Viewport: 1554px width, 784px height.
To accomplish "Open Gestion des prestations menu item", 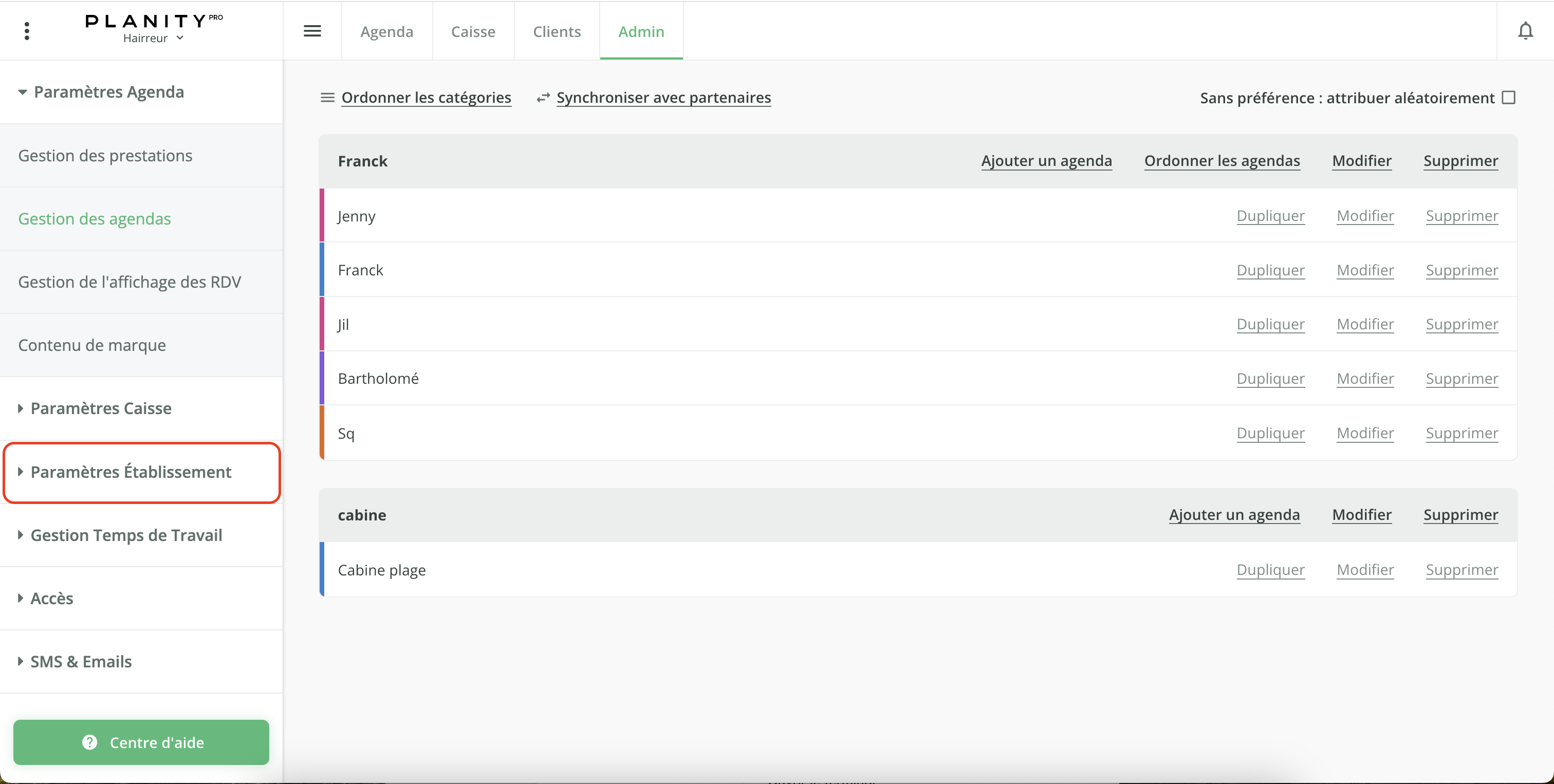I will [x=105, y=156].
